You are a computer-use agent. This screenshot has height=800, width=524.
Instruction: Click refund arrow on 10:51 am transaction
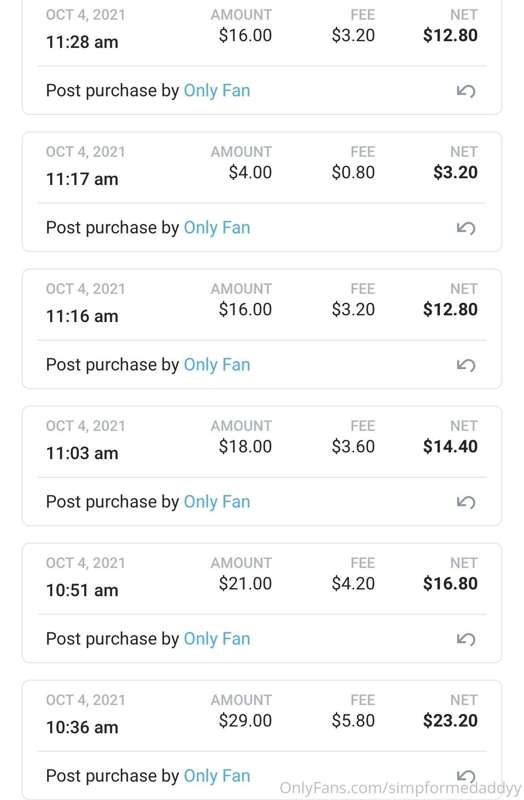point(466,639)
